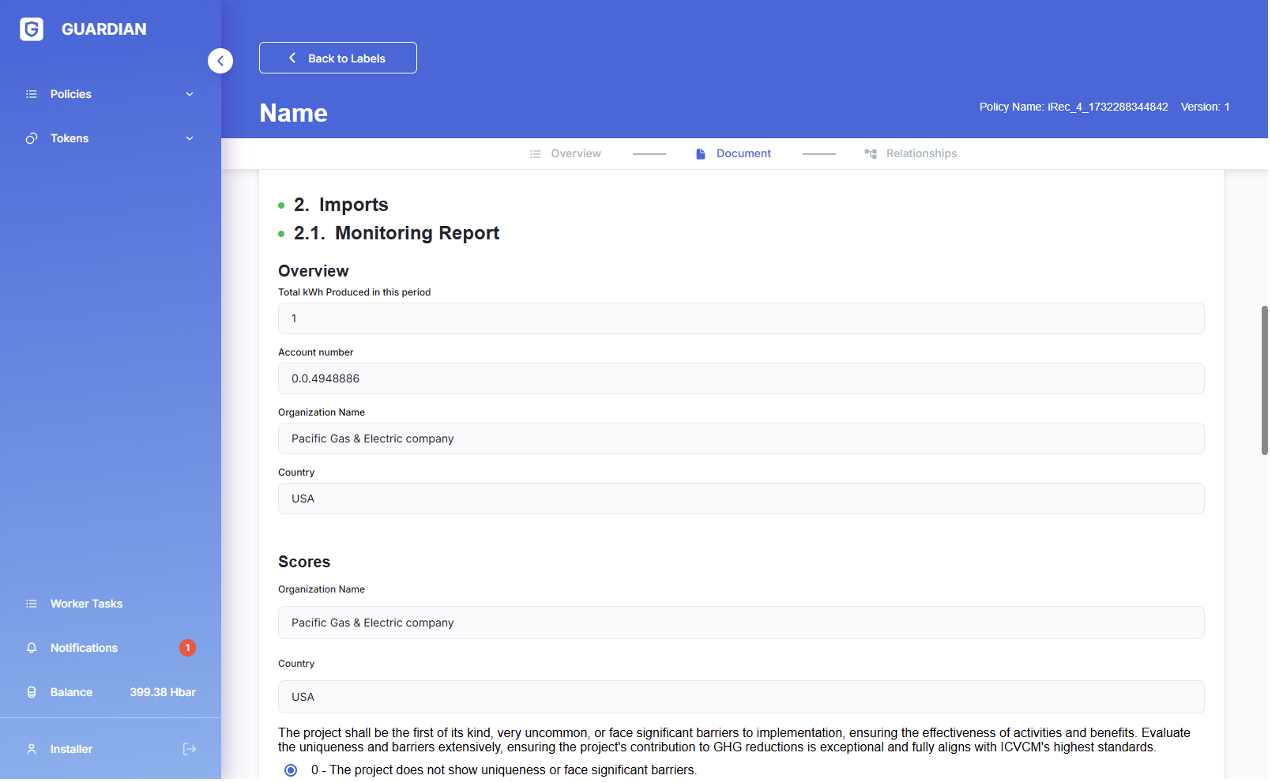Select the Document step tab
Image resolution: width=1270 pixels, height=782 pixels.
point(734,154)
